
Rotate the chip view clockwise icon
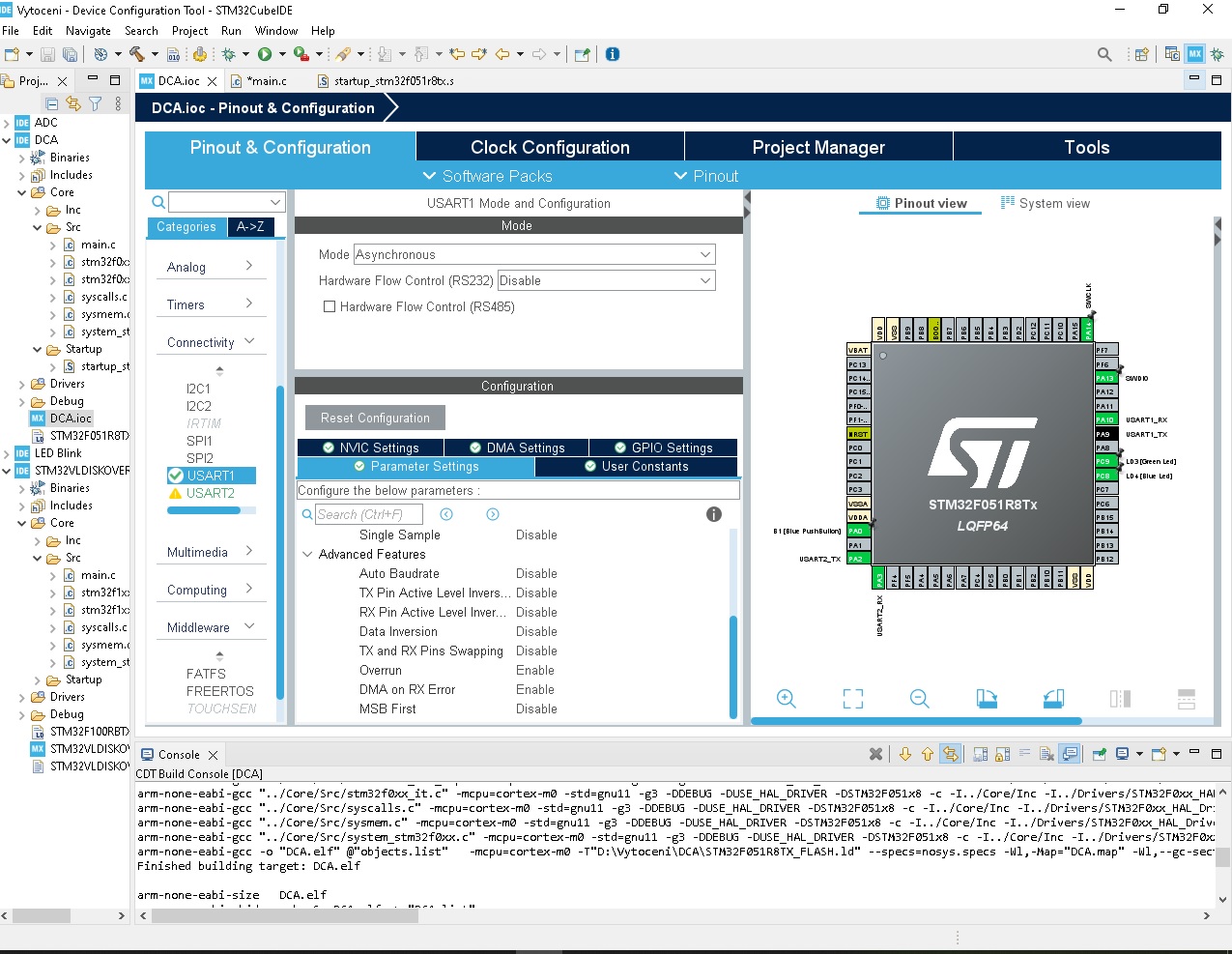pyautogui.click(x=987, y=699)
